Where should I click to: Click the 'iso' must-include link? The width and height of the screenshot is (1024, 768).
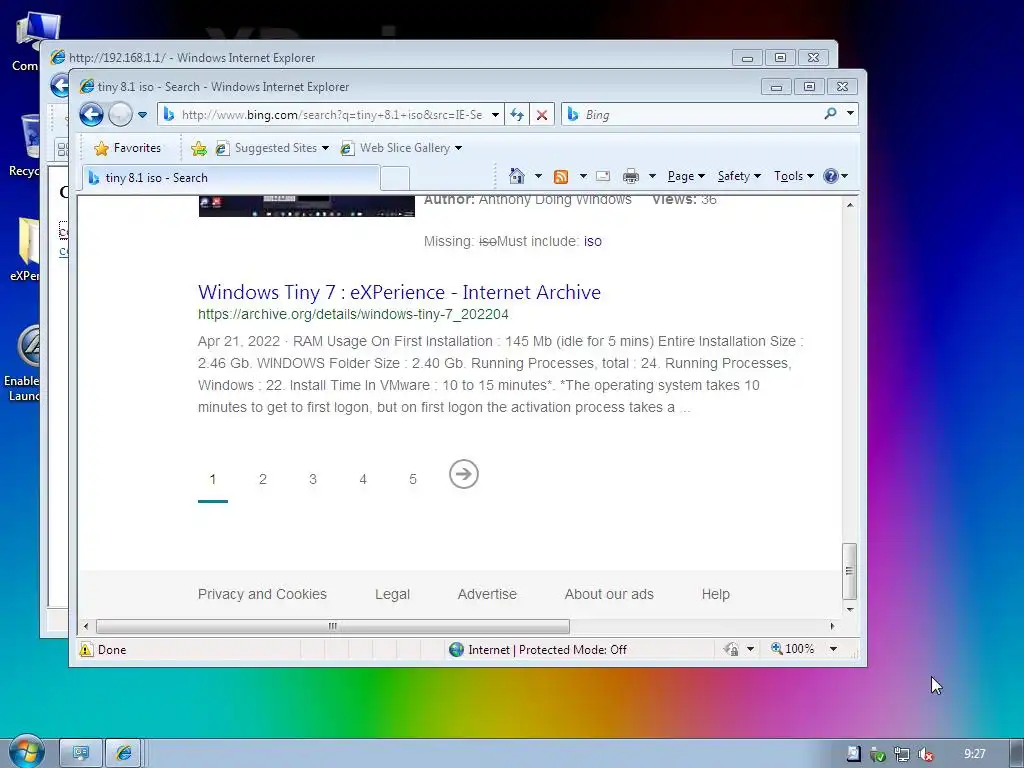(592, 241)
